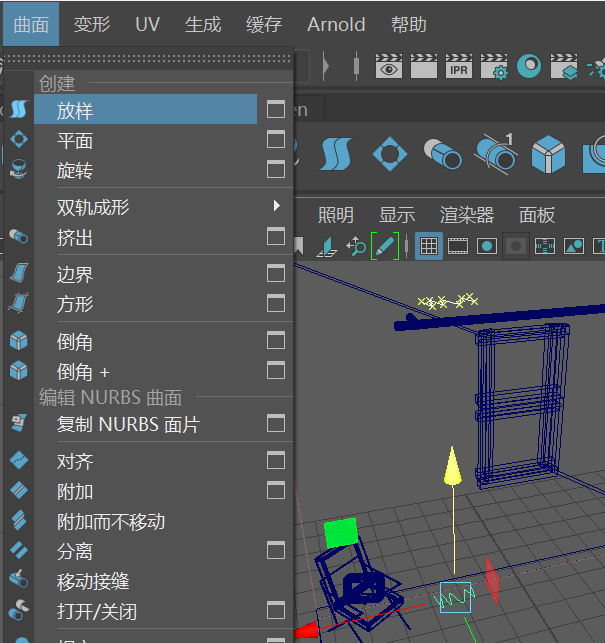Image resolution: width=605 pixels, height=643 pixels.
Task: Open Hypershade sphere icon
Action: click(x=529, y=66)
